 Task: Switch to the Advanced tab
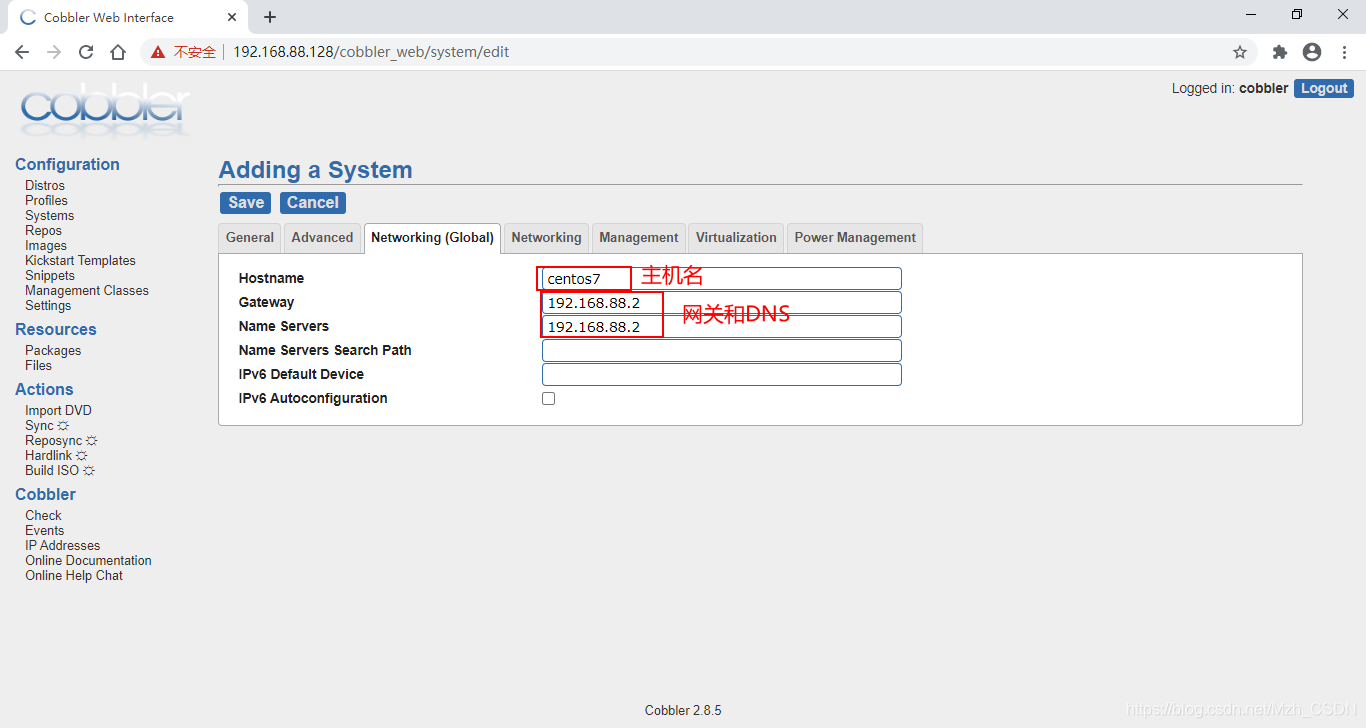pos(322,237)
